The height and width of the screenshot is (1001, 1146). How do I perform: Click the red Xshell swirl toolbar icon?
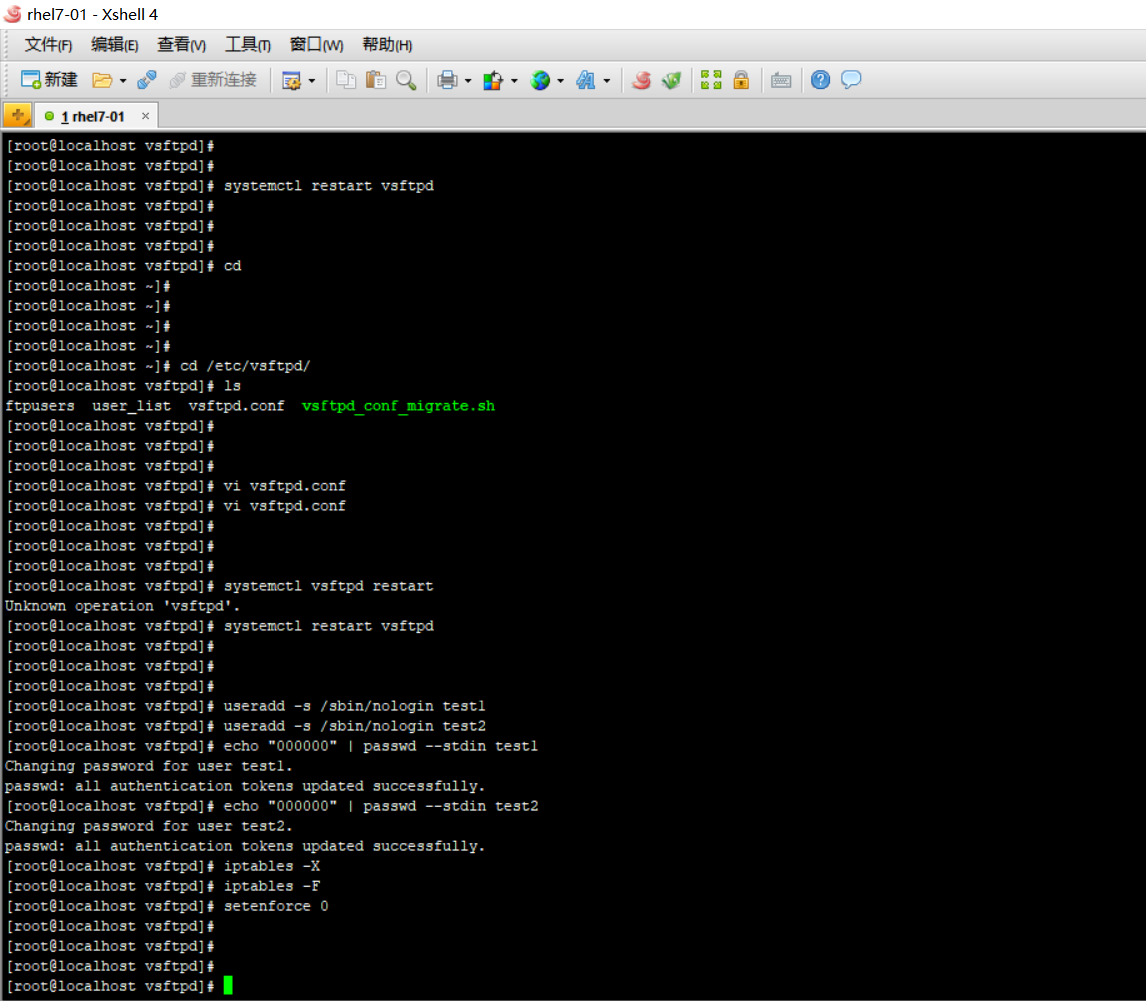[x=641, y=80]
